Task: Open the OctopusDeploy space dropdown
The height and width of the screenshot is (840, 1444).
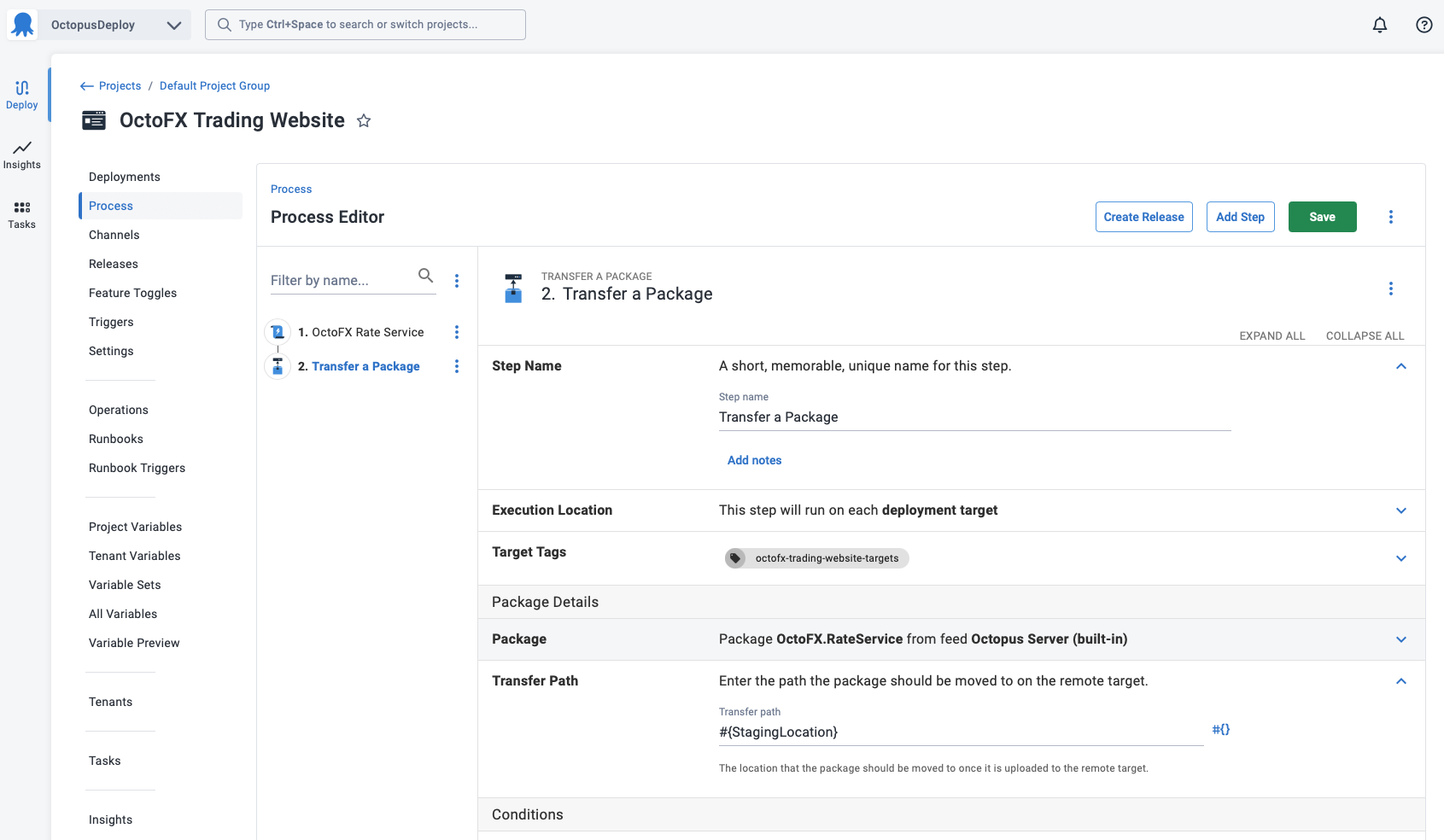Action: pyautogui.click(x=115, y=25)
